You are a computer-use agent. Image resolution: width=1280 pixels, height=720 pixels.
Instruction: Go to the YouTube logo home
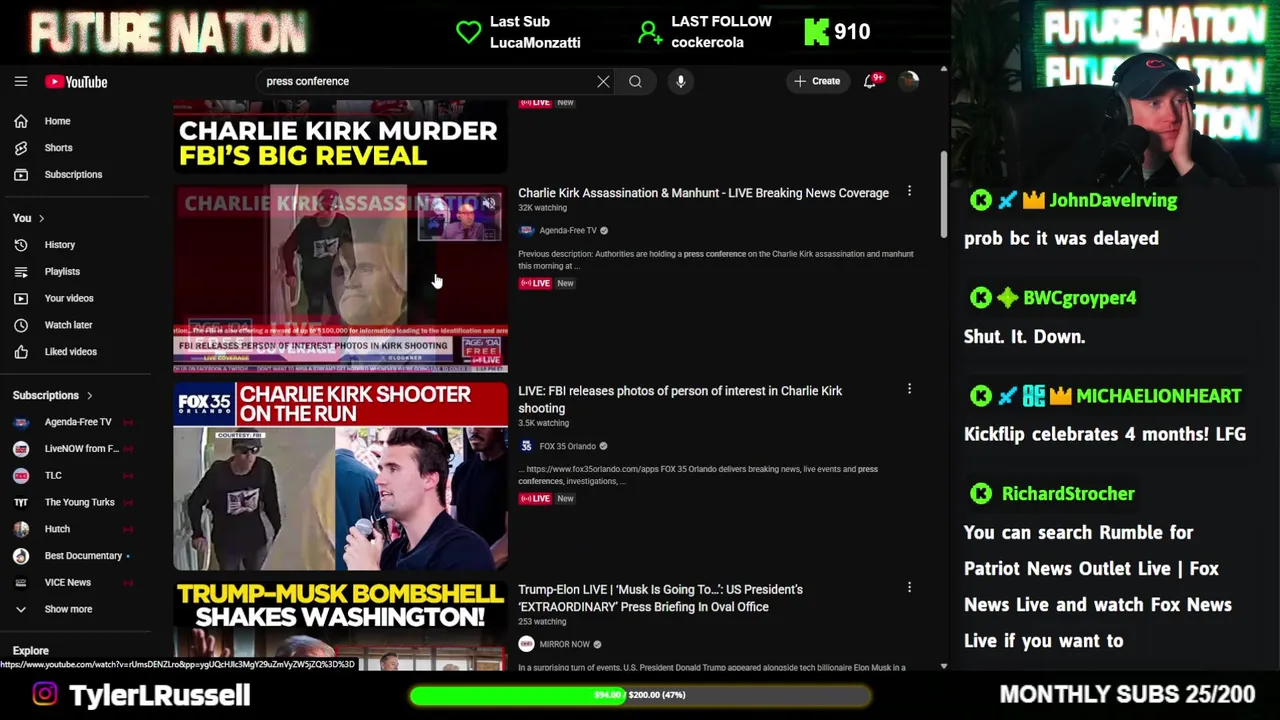point(76,82)
